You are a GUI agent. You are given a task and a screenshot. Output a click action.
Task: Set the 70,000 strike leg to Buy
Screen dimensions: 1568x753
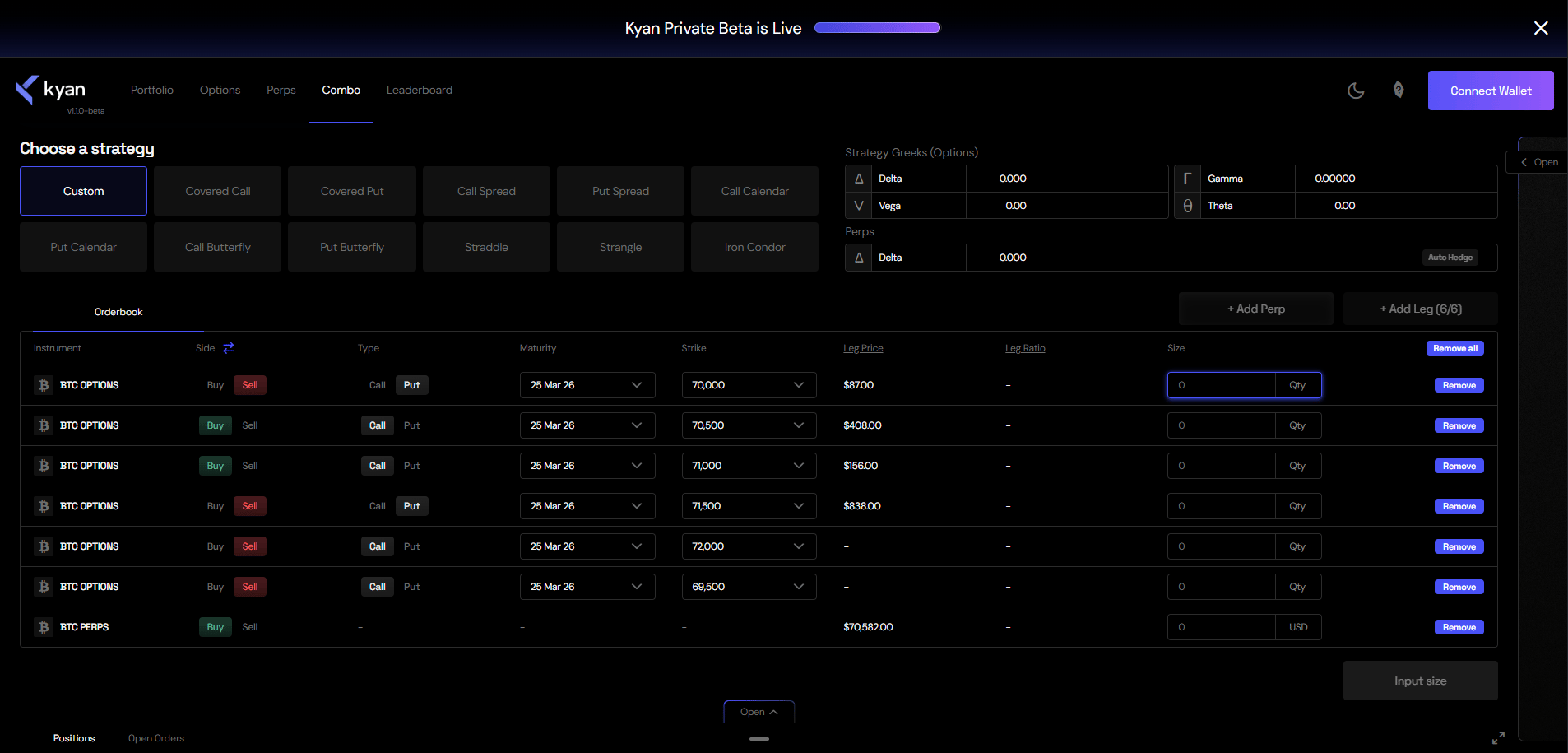click(x=216, y=385)
